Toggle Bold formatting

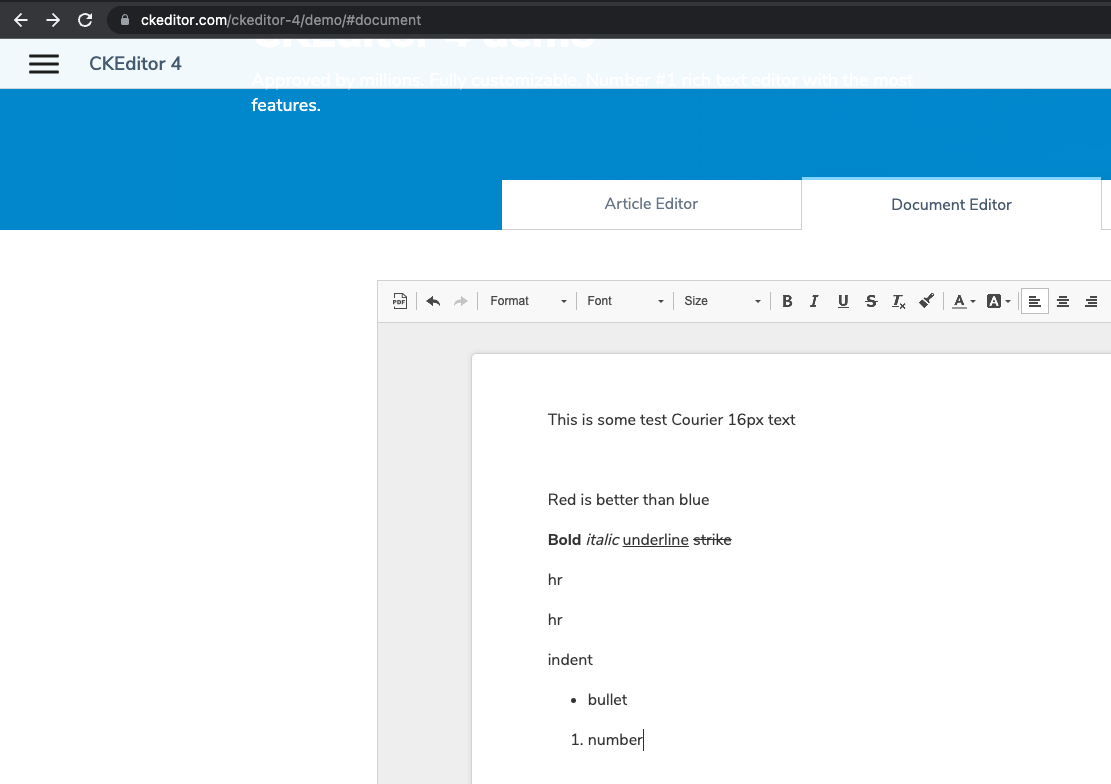[x=786, y=301]
